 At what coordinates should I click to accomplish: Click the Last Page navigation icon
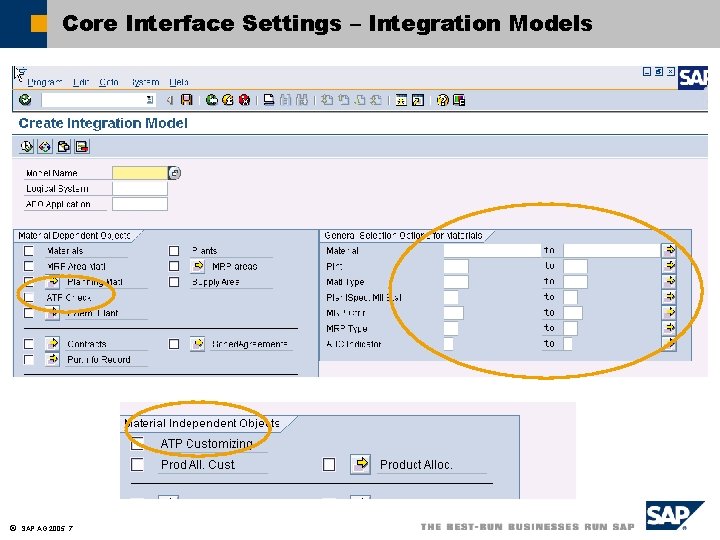pos(376,100)
